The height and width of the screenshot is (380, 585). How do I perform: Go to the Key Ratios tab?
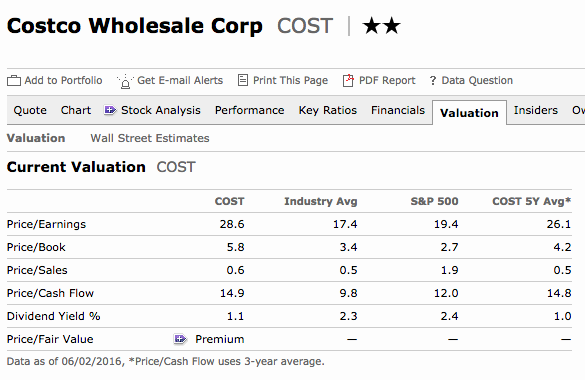click(x=328, y=110)
